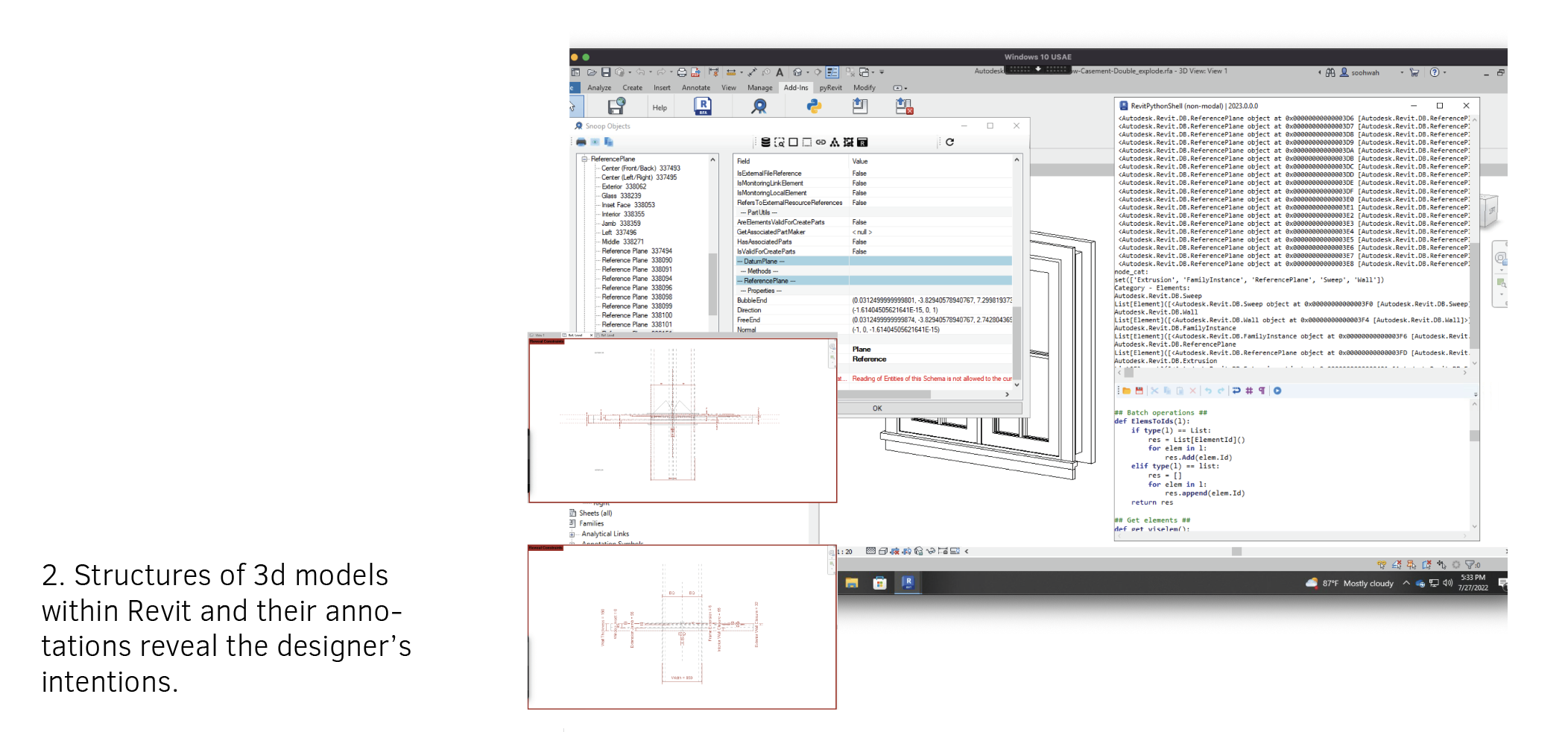Click the Help button in the Add-Ins ribbon
1568x732 pixels.
point(660,107)
